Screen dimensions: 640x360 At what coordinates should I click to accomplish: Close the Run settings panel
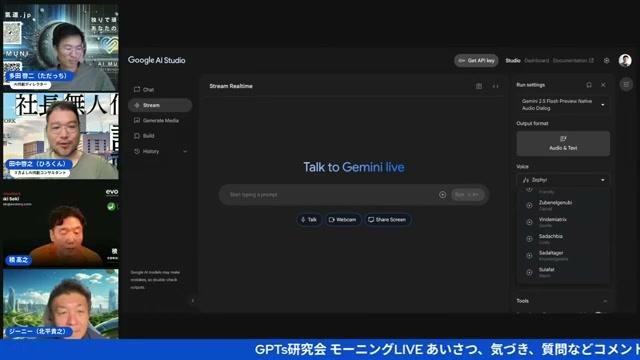603,85
